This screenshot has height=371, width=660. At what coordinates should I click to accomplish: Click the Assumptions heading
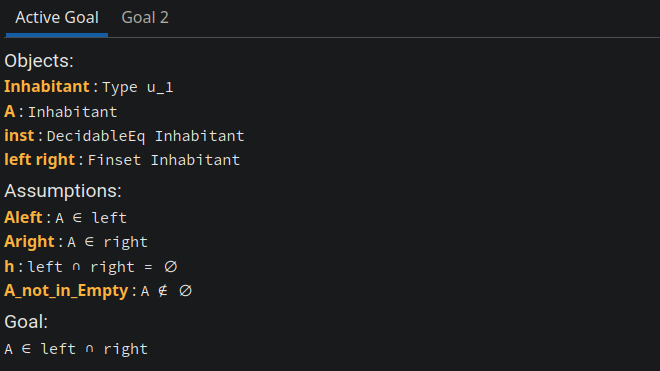coord(63,191)
